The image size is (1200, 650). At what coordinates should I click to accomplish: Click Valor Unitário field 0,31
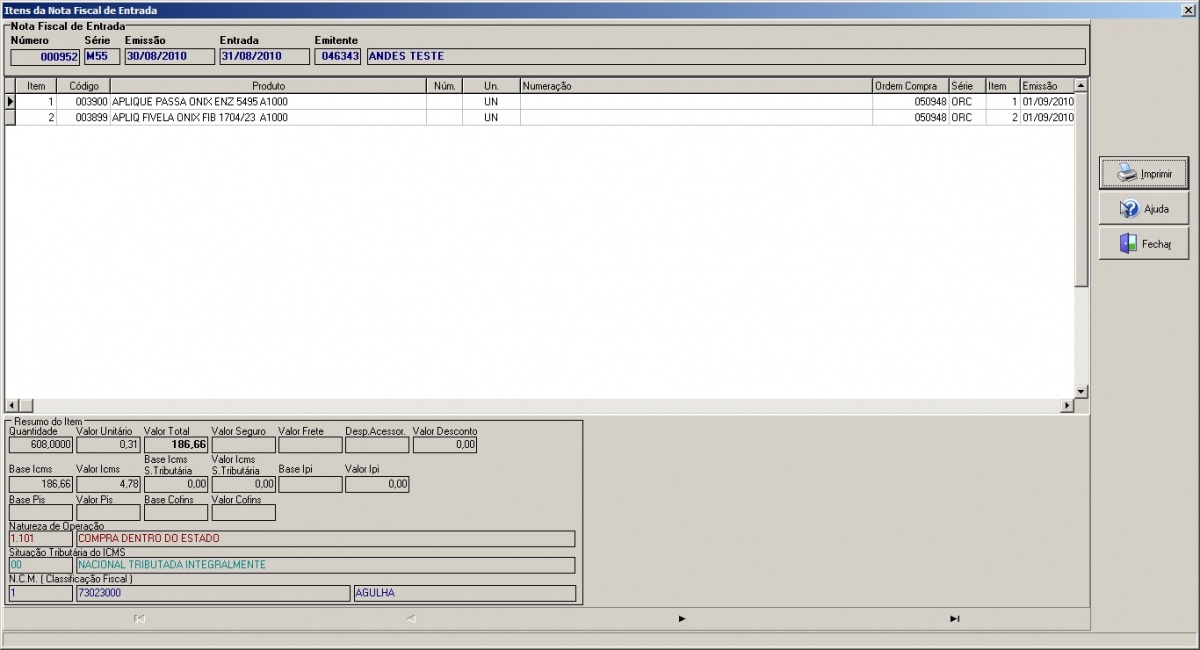point(108,445)
